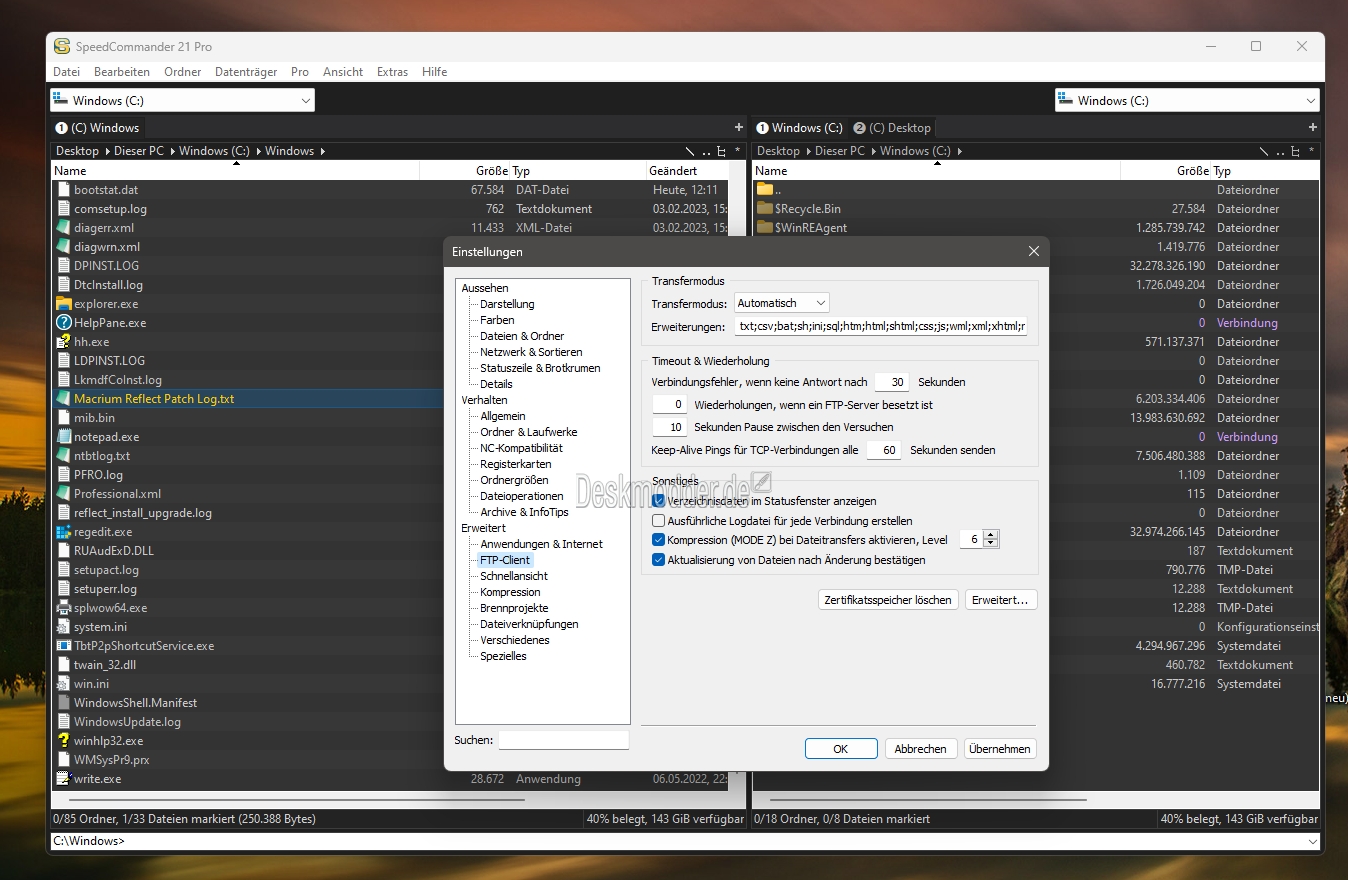1348x880 pixels.
Task: Click the timeout seconds field showing 30
Action: (892, 382)
